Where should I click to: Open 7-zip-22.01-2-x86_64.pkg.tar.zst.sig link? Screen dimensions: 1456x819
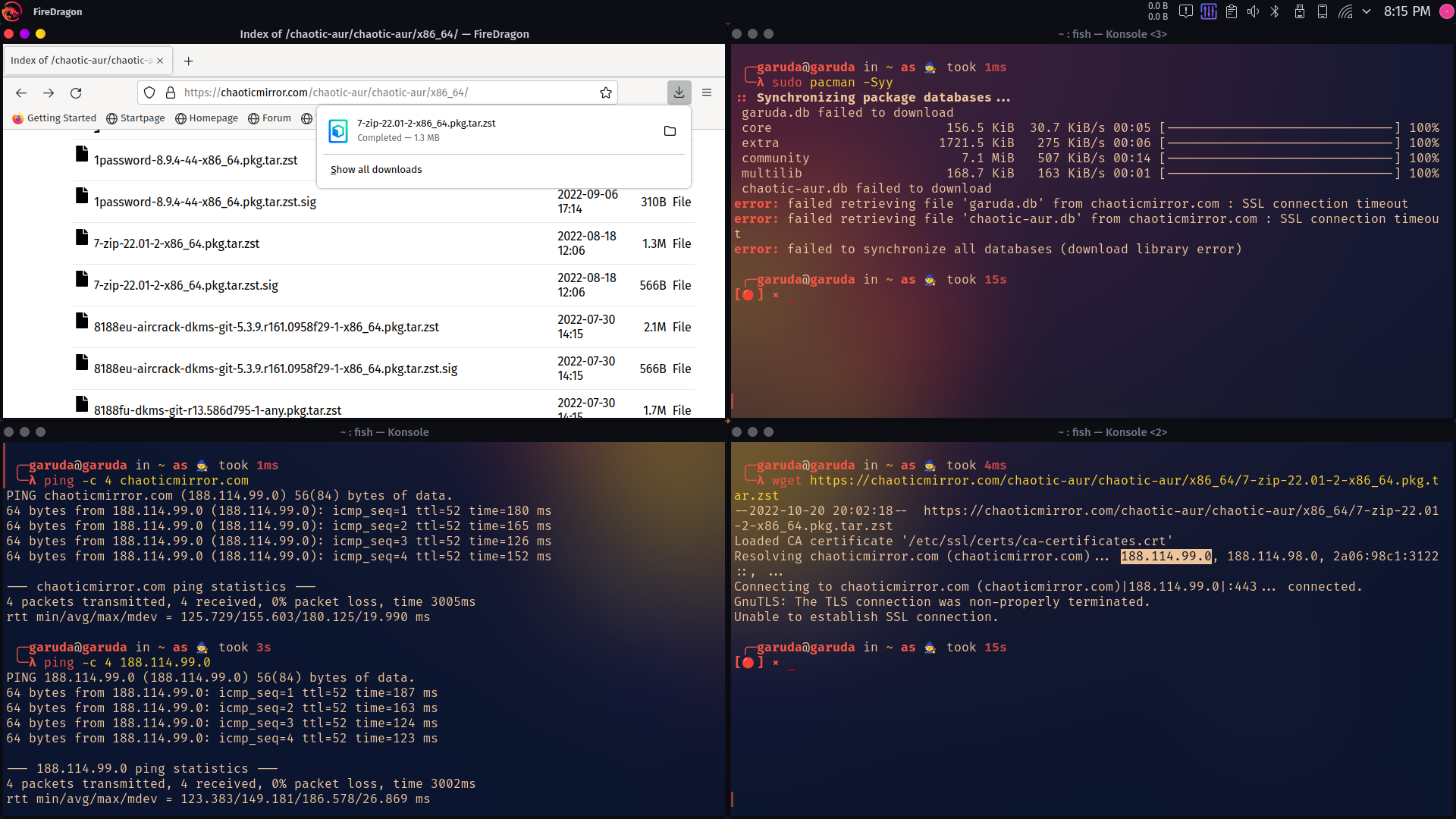tap(186, 286)
